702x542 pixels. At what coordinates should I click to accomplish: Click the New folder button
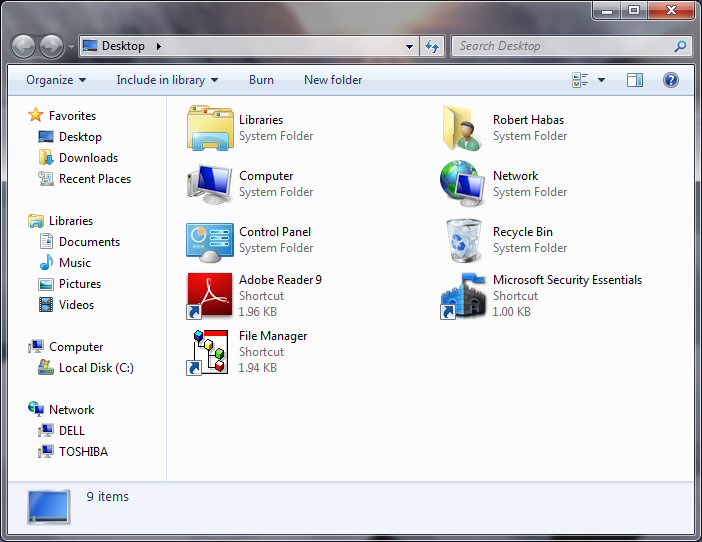pyautogui.click(x=333, y=80)
